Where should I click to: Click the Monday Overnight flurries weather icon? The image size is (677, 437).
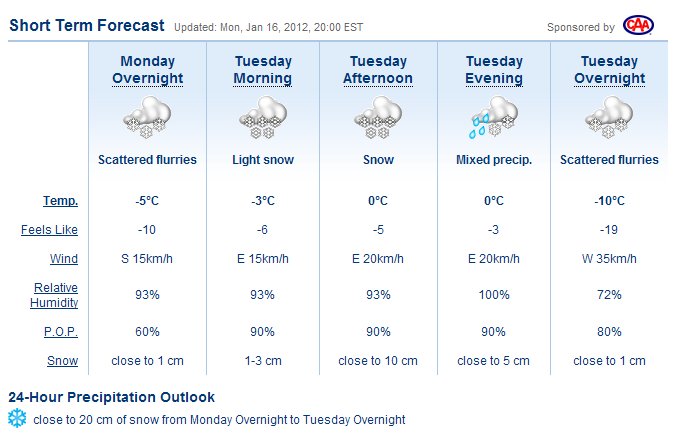(x=147, y=119)
